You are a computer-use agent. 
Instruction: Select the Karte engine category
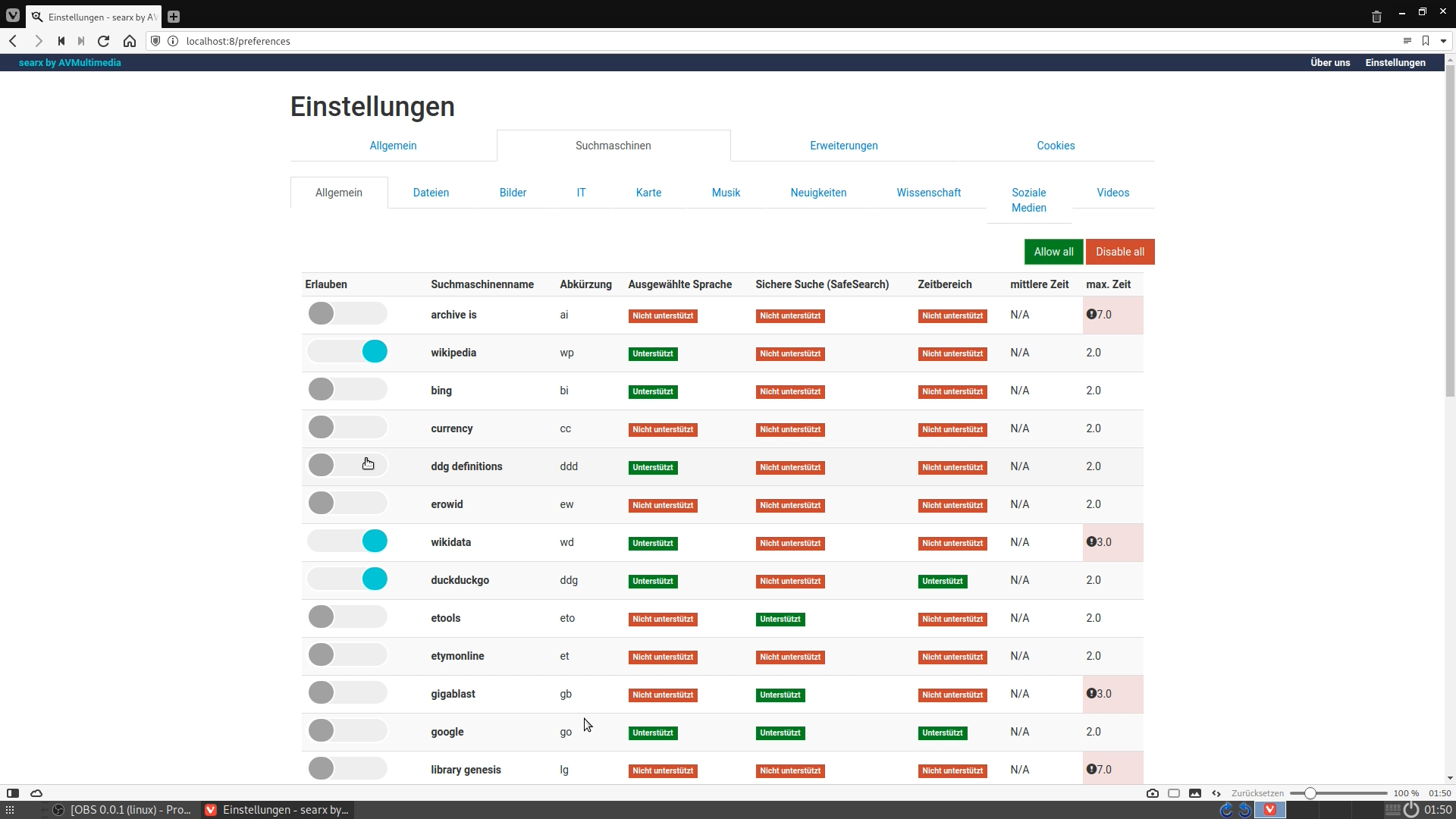tap(648, 193)
